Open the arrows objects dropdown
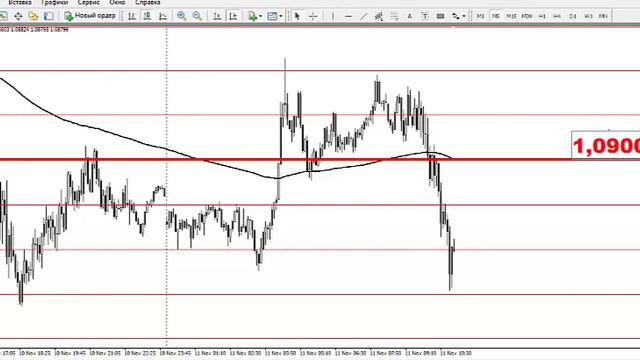The height and width of the screenshot is (360, 640). 458,16
